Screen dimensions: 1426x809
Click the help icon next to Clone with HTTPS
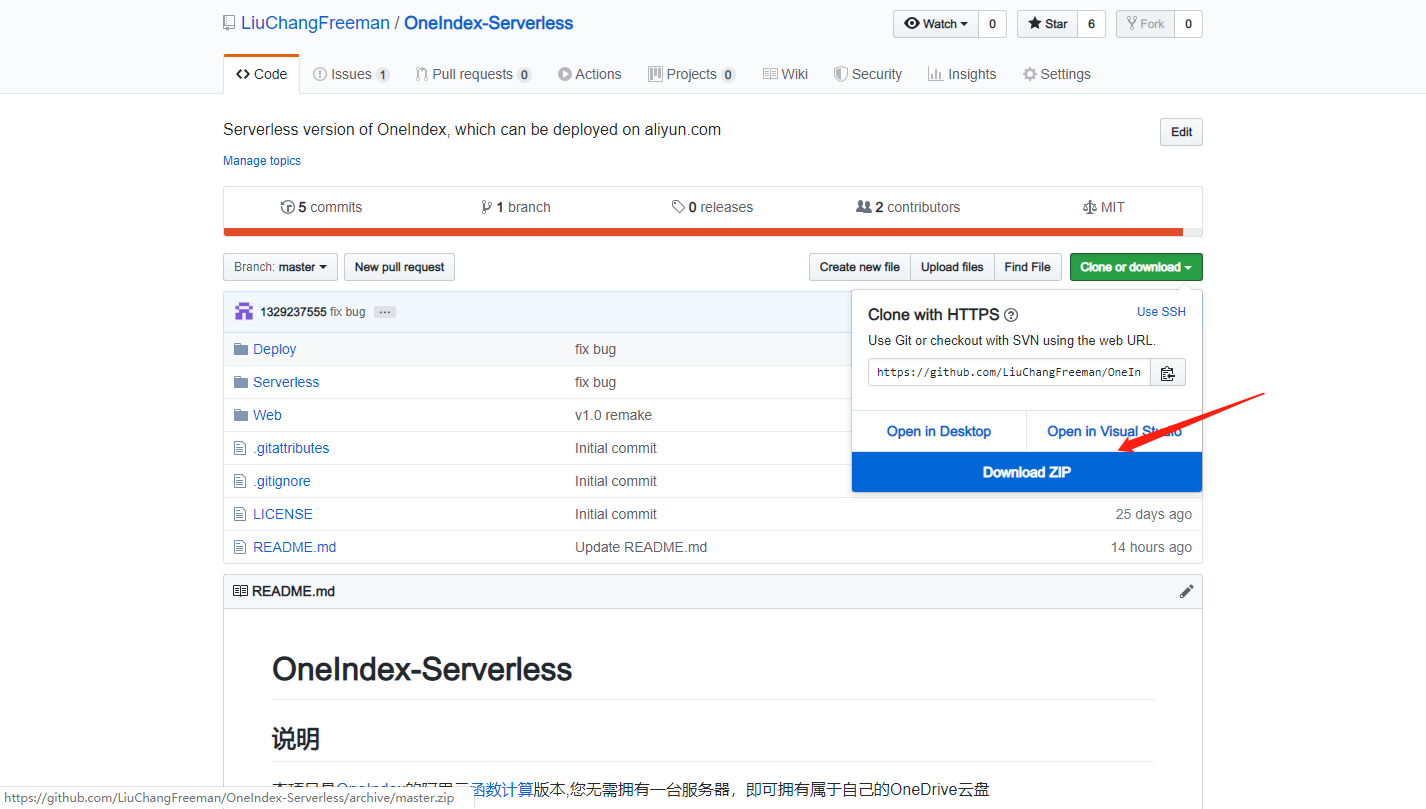pyautogui.click(x=1010, y=314)
